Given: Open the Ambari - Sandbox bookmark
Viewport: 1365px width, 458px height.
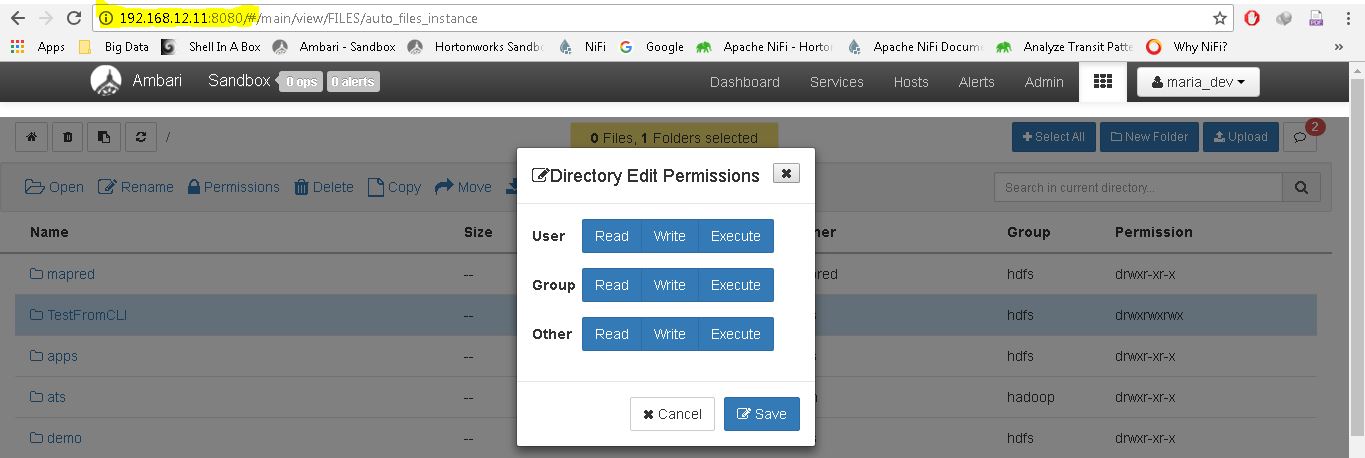Looking at the screenshot, I should point(334,47).
